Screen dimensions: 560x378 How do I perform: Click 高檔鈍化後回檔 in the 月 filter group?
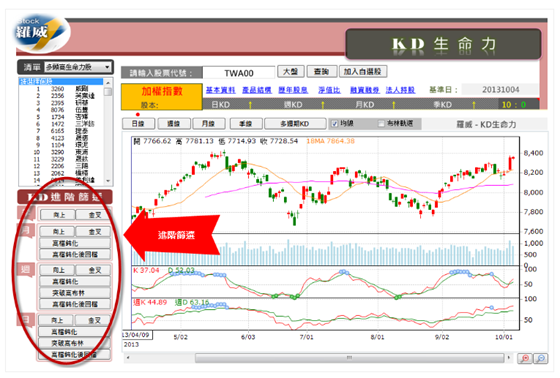tap(75, 254)
